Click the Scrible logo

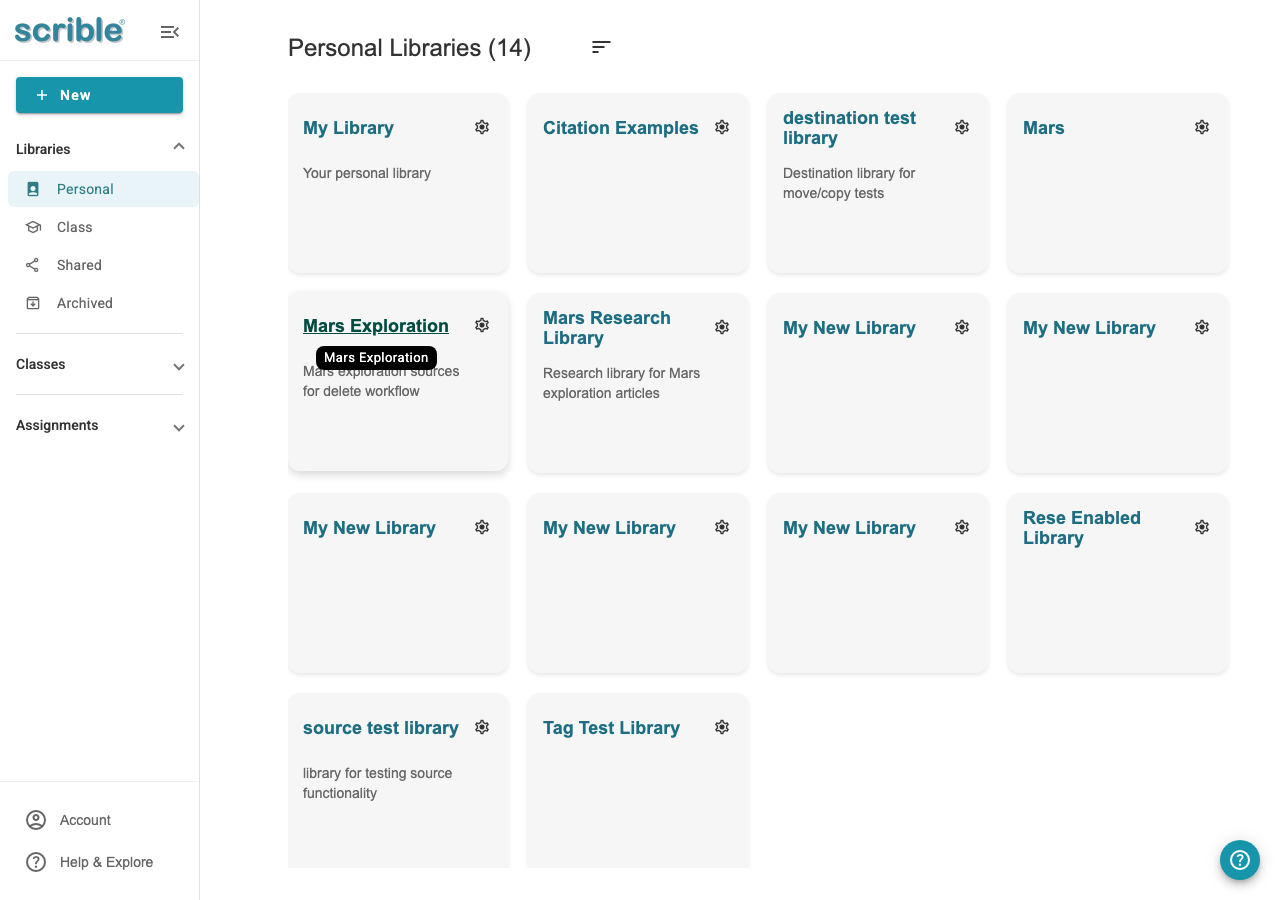point(70,30)
